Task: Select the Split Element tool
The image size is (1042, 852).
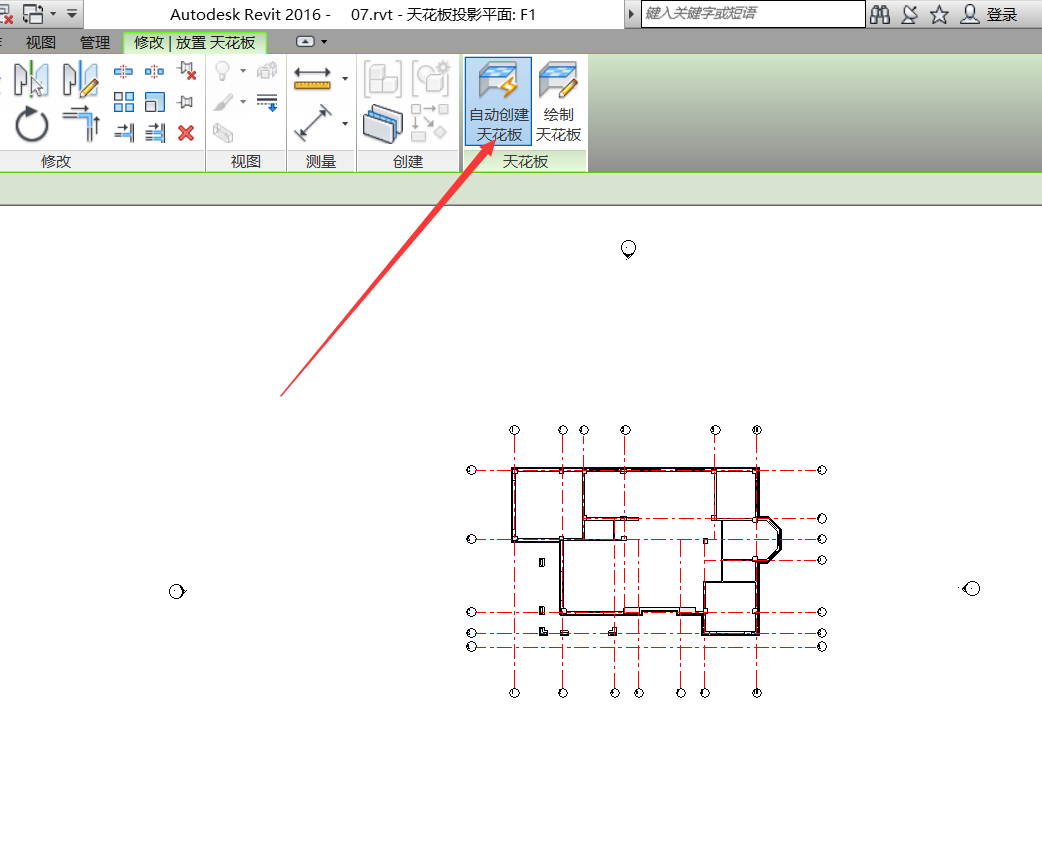Action: coord(124,72)
